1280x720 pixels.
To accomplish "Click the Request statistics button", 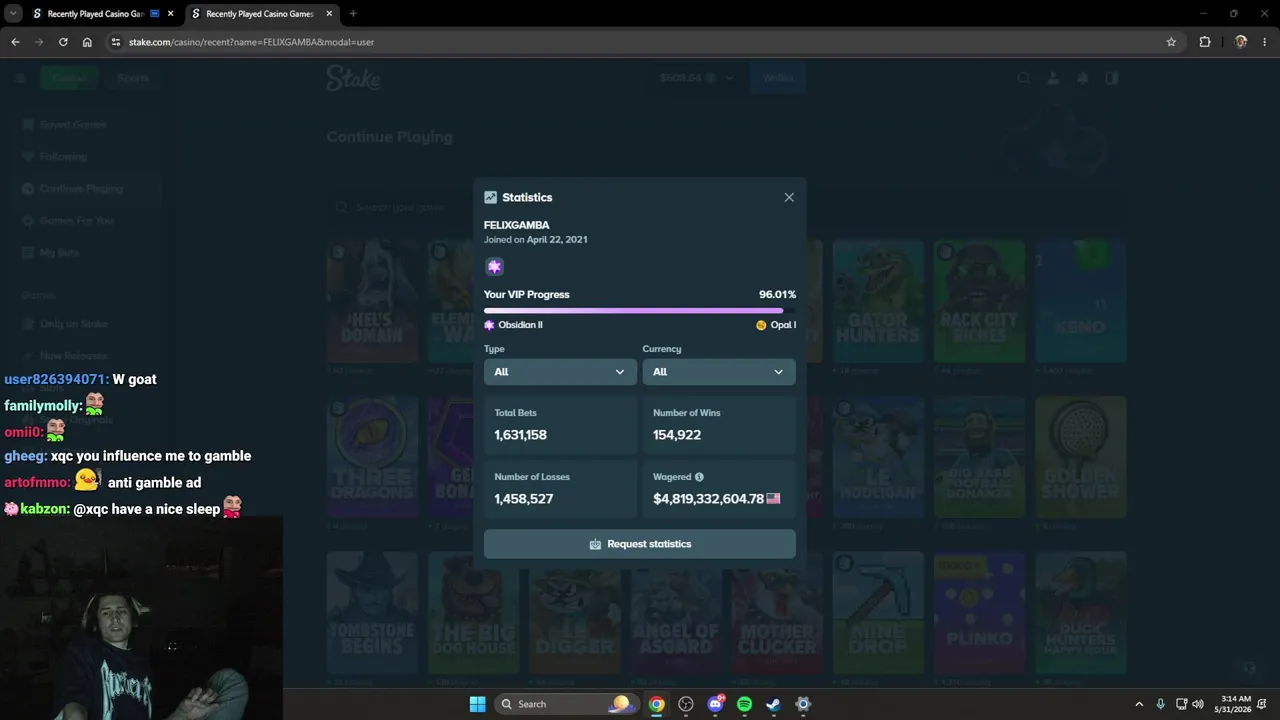I will [640, 544].
